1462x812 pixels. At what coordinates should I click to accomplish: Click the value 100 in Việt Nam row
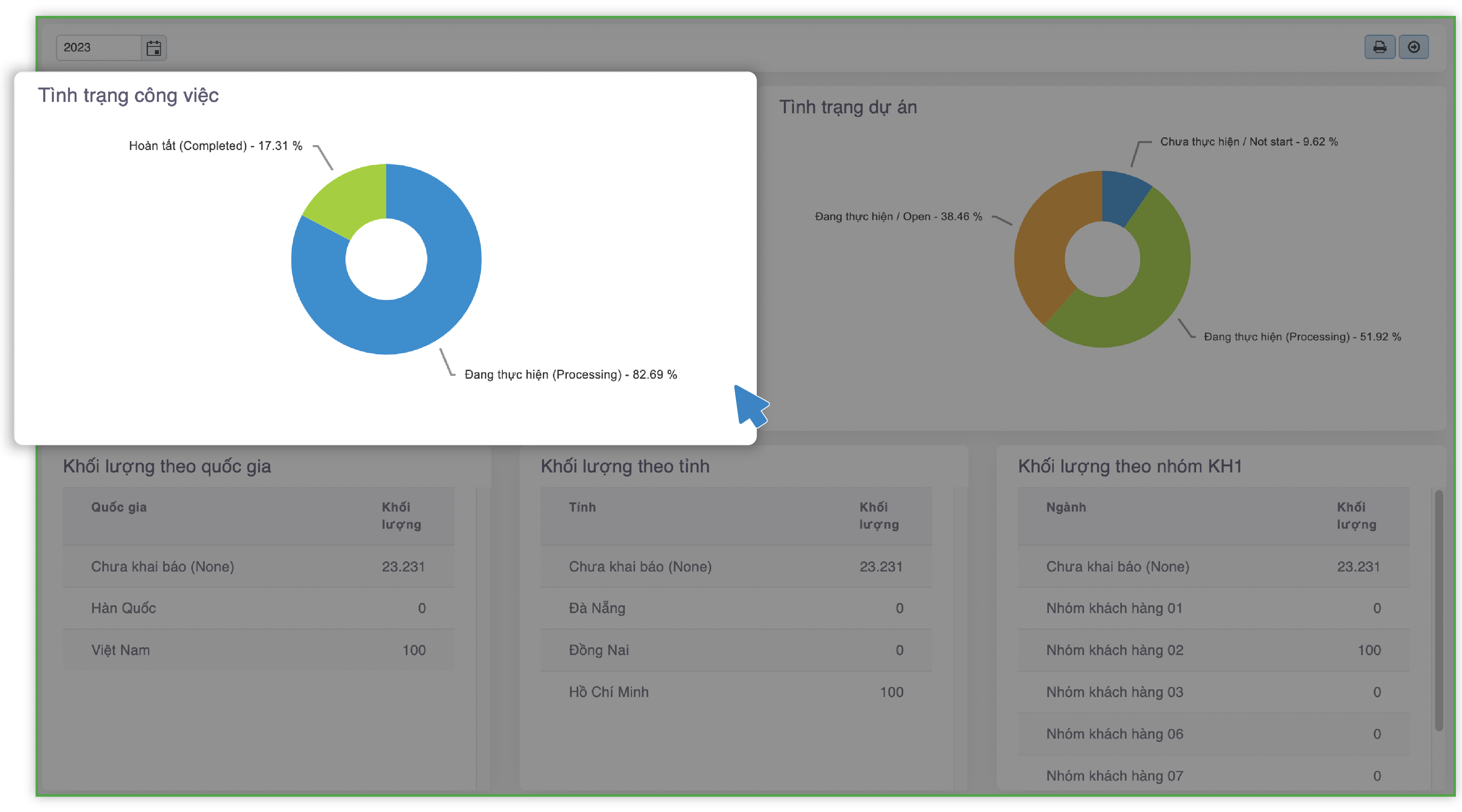pyautogui.click(x=414, y=650)
